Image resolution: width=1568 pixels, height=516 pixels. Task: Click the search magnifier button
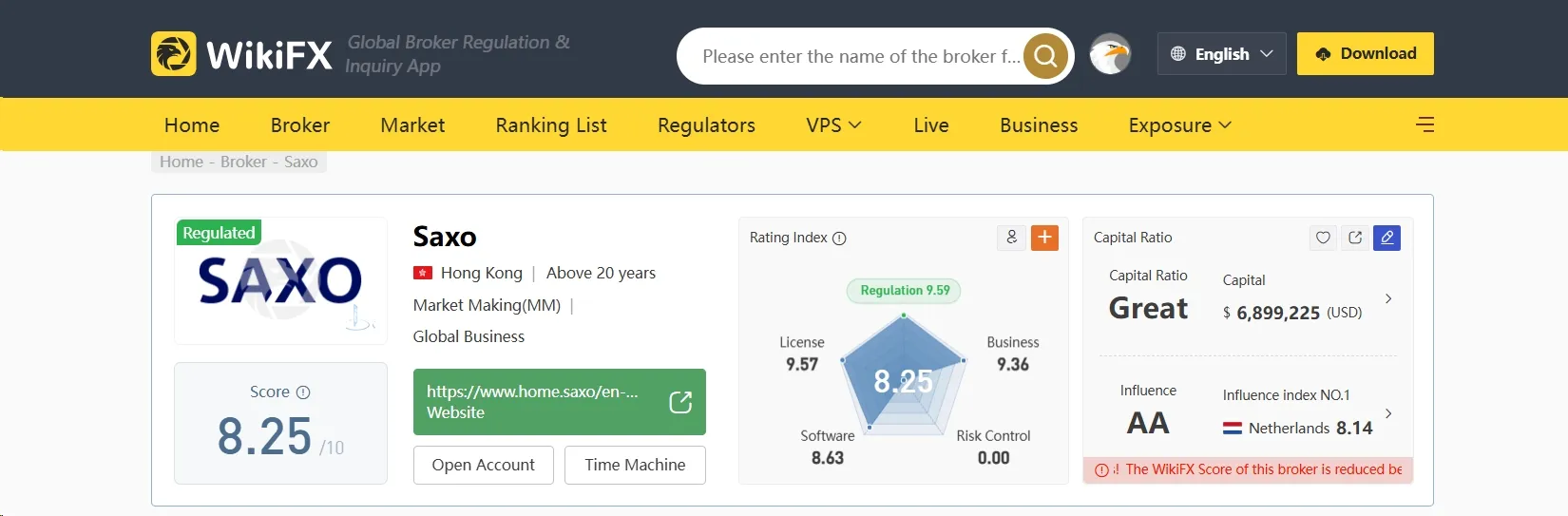pos(1045,56)
